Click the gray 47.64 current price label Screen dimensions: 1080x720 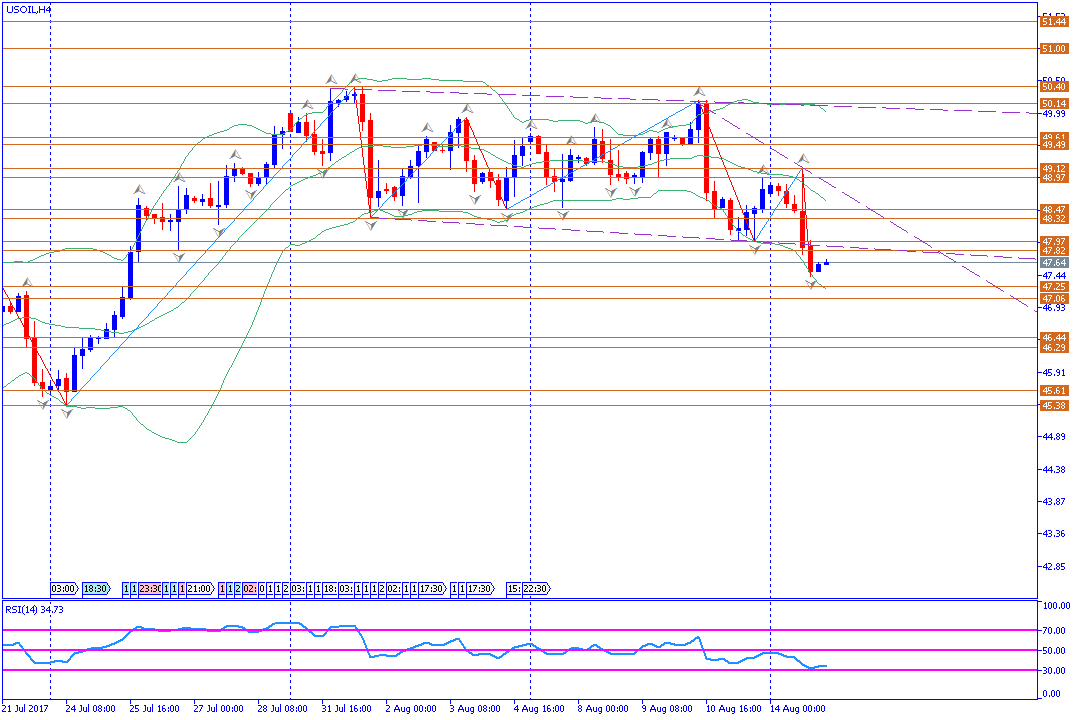[x=1052, y=262]
